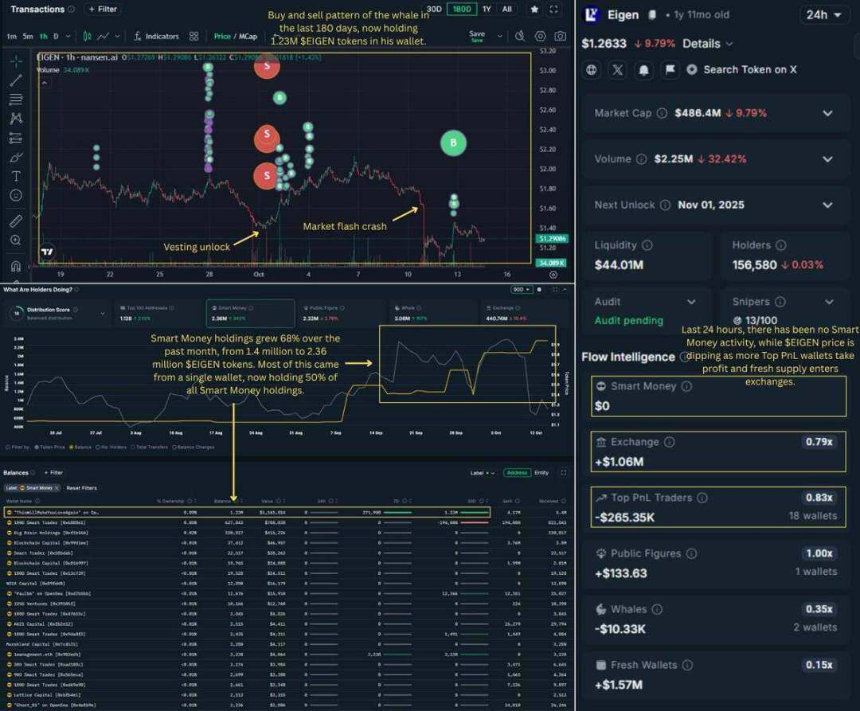
Task: Click the X (Twitter) icon for Eigen
Action: [x=617, y=70]
